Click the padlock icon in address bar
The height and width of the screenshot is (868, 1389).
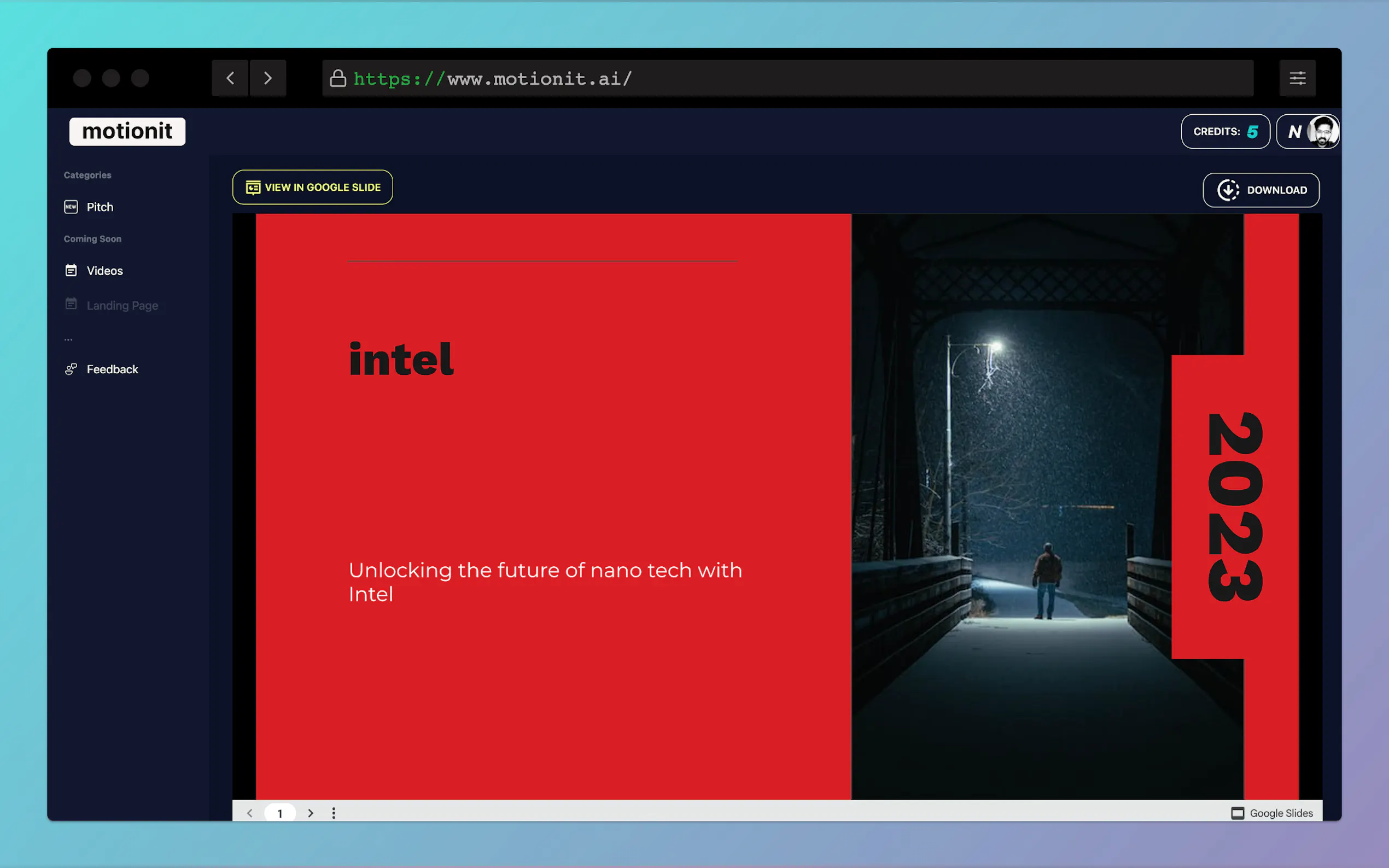(338, 78)
